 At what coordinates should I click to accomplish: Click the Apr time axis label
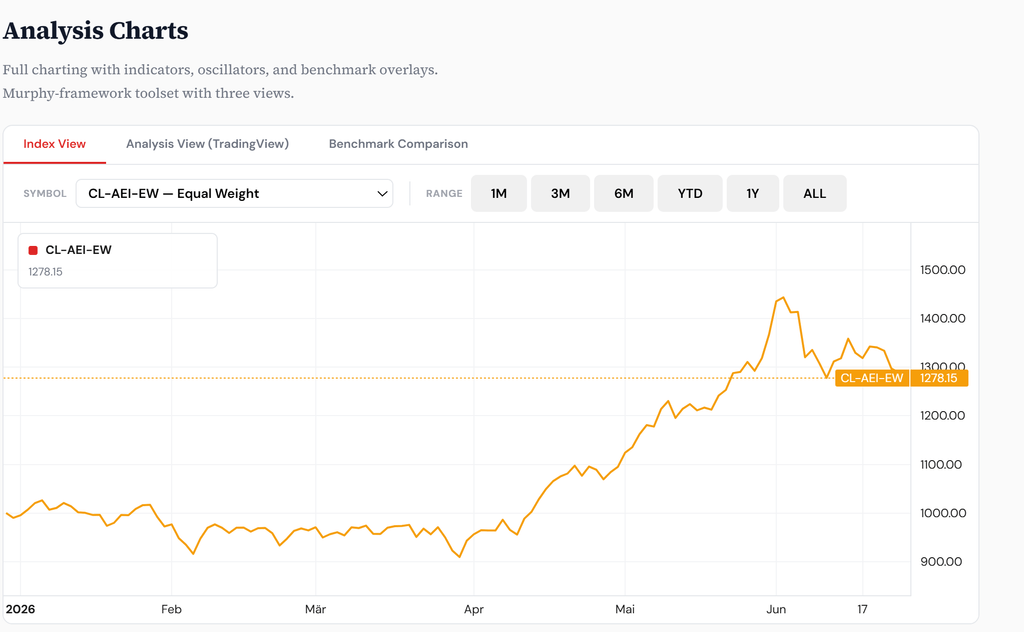473,609
